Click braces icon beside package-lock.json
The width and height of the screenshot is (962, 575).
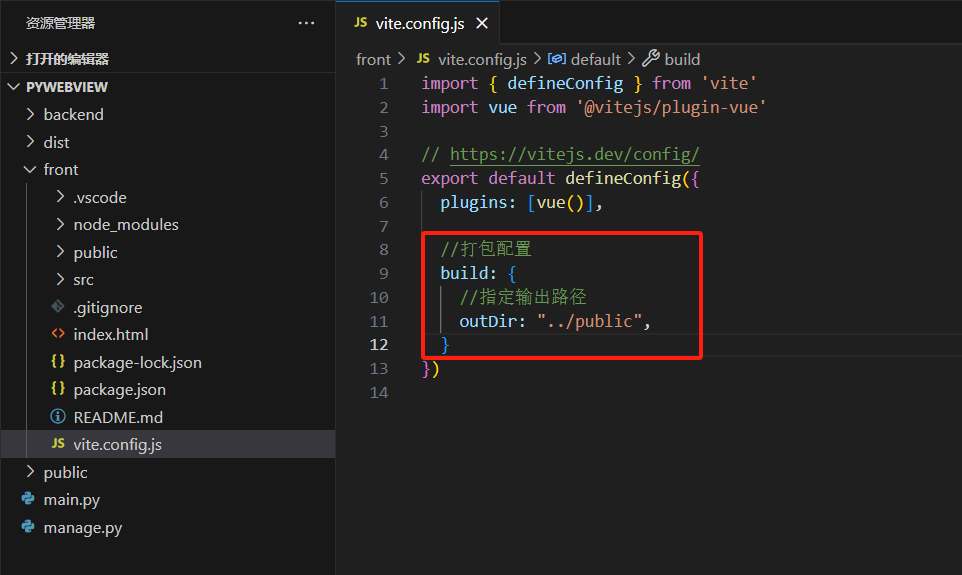(58, 361)
